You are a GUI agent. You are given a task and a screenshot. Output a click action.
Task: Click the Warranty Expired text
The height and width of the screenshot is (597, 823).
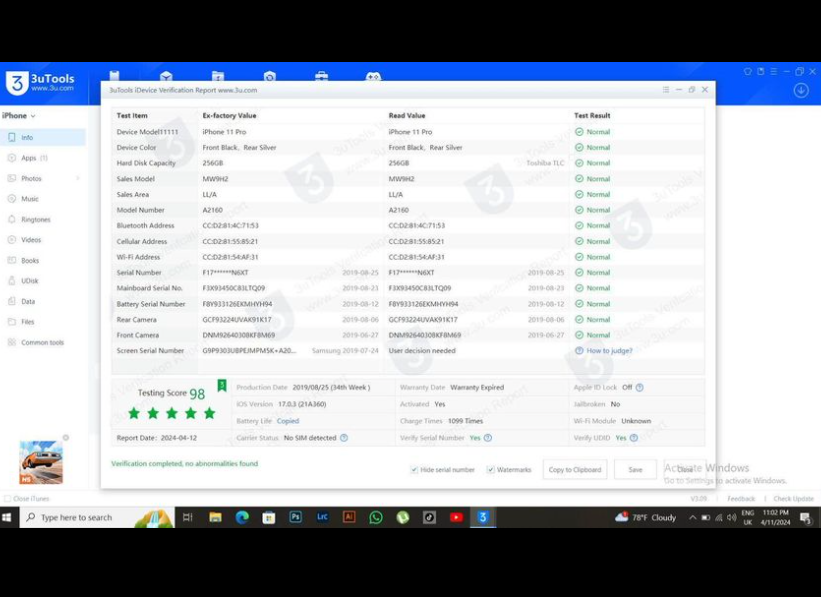coord(477,387)
